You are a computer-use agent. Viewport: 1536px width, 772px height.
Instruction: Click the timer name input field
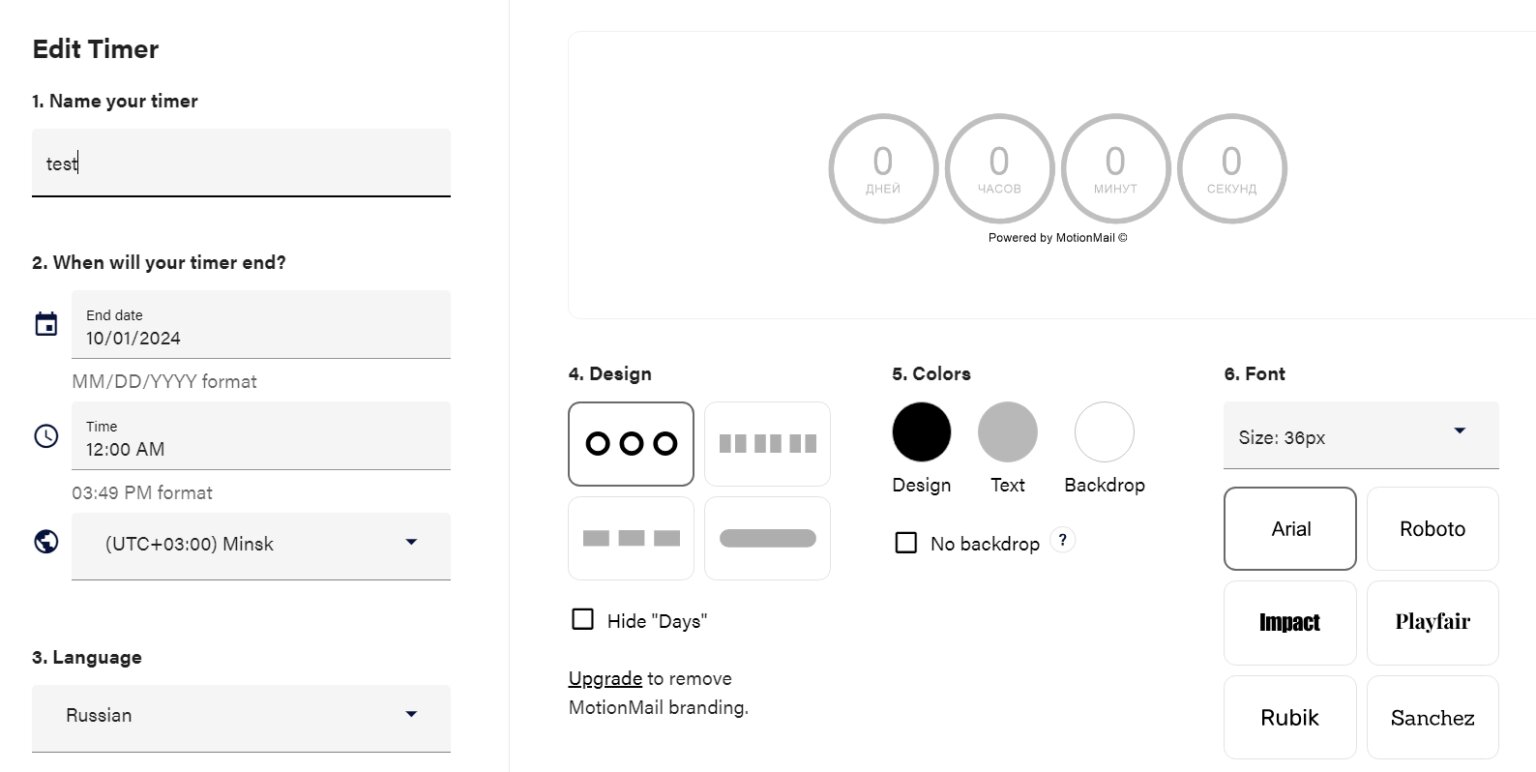241,163
